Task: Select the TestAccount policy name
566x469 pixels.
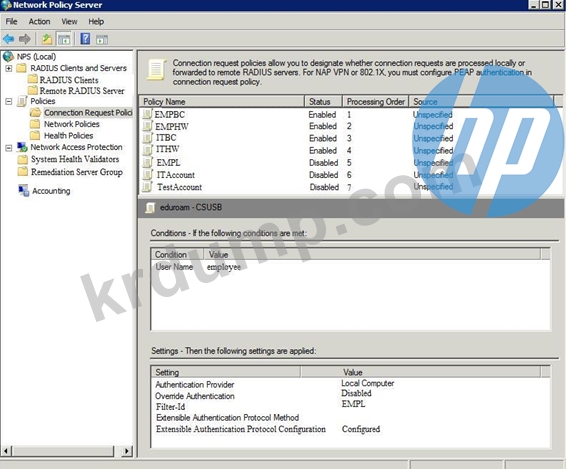Action: click(x=180, y=187)
